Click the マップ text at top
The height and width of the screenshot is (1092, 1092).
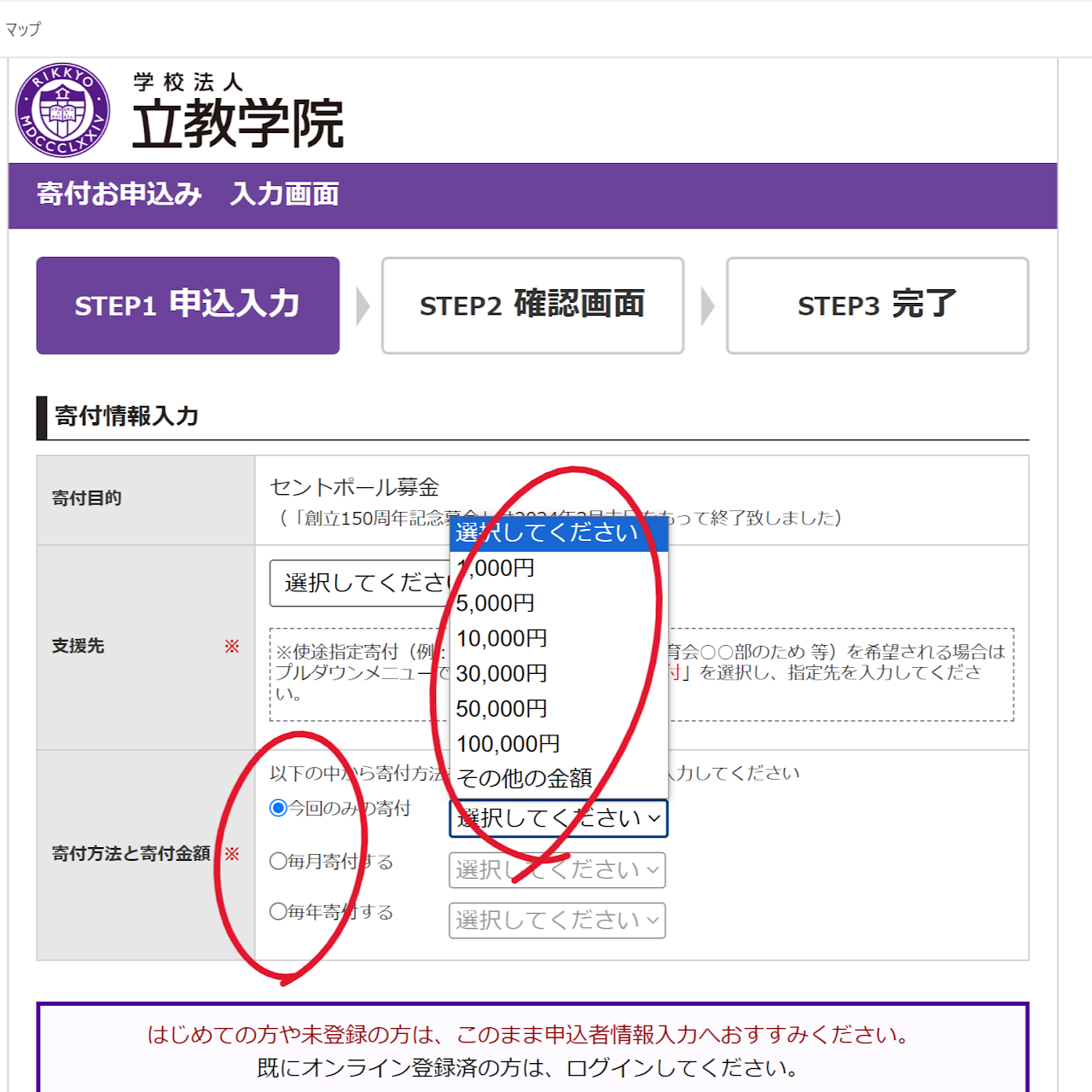tap(23, 29)
